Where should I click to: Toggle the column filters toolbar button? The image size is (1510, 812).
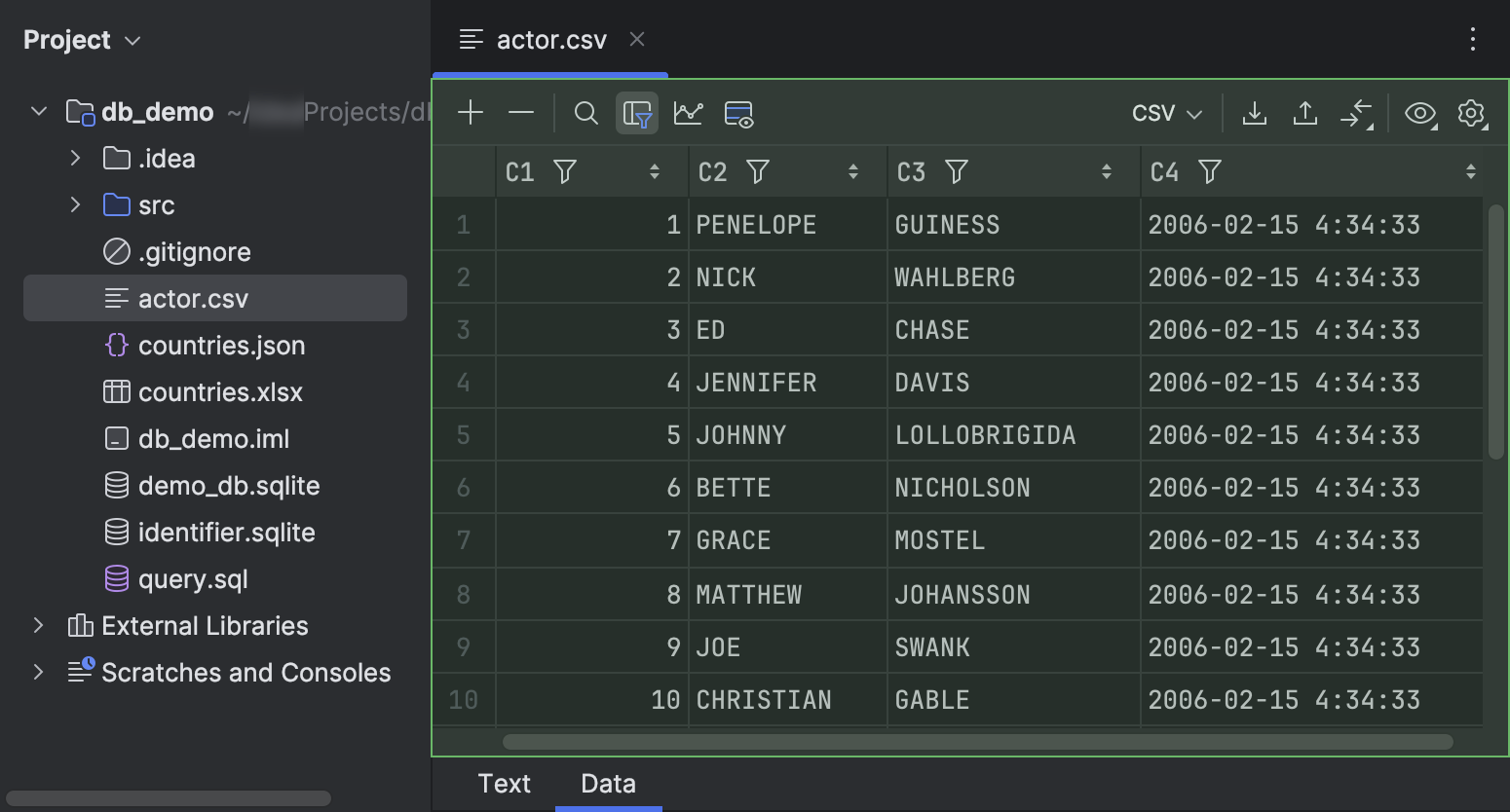click(x=637, y=113)
